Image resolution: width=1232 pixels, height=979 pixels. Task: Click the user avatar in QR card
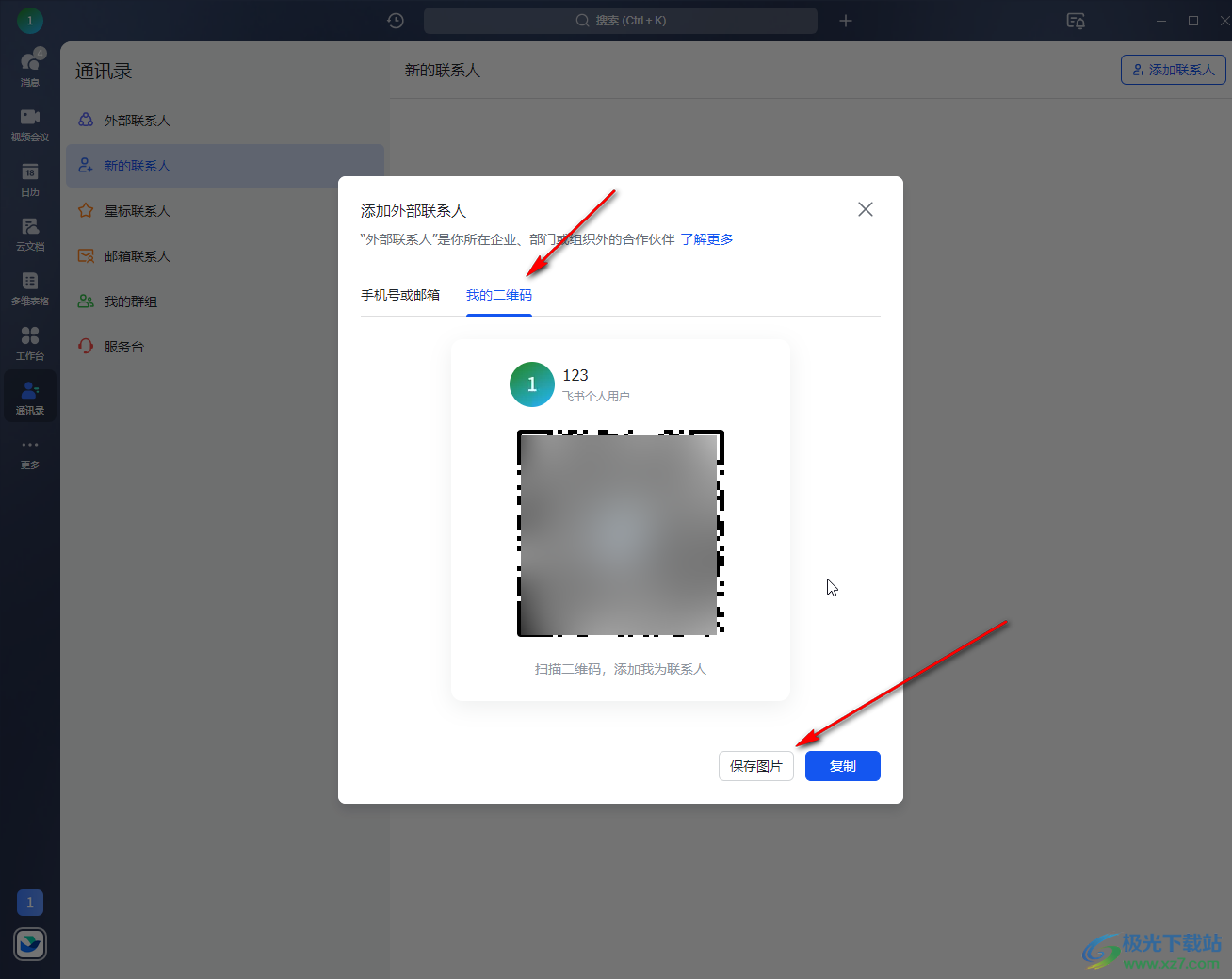pos(532,384)
